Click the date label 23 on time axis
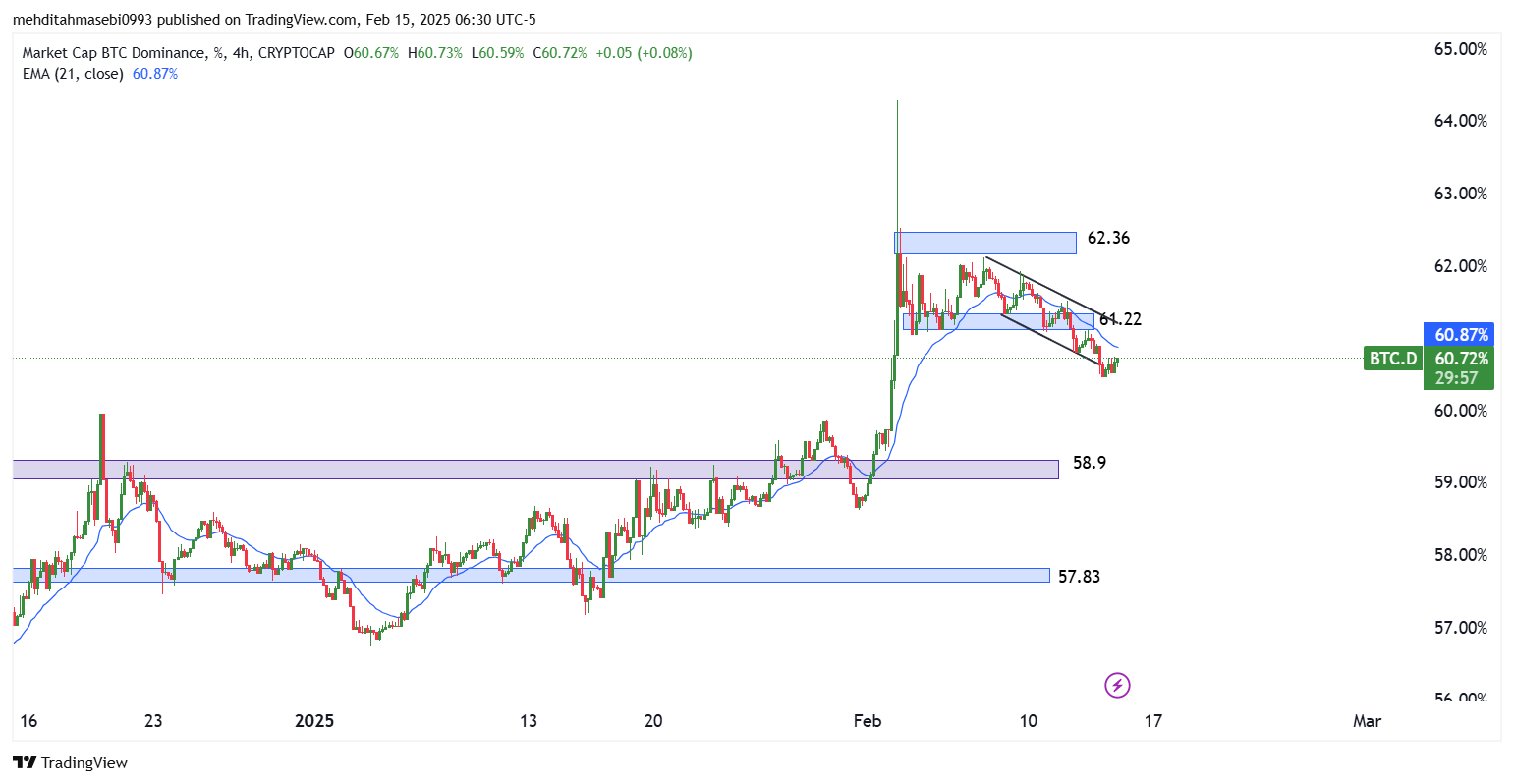 [152, 721]
